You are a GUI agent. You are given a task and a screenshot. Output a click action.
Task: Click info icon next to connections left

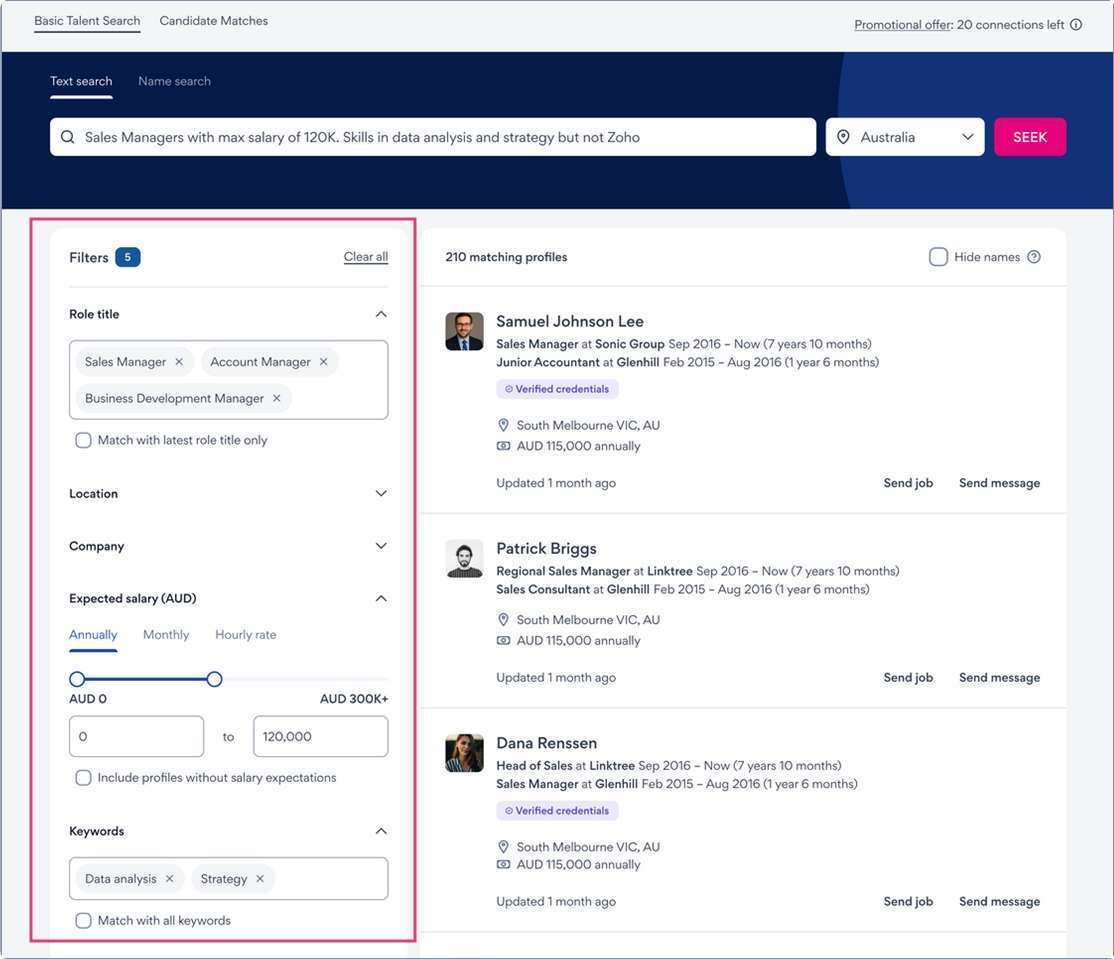pyautogui.click(x=1076, y=25)
